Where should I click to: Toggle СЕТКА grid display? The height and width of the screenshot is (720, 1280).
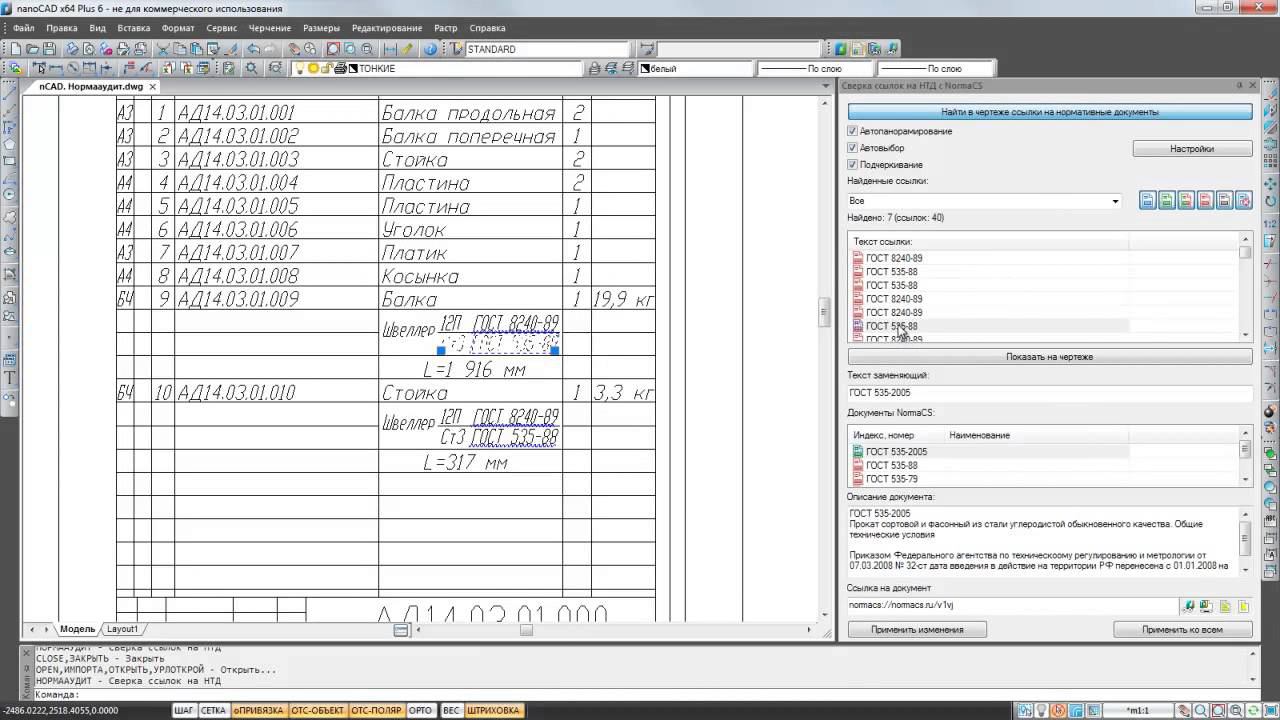coord(214,711)
